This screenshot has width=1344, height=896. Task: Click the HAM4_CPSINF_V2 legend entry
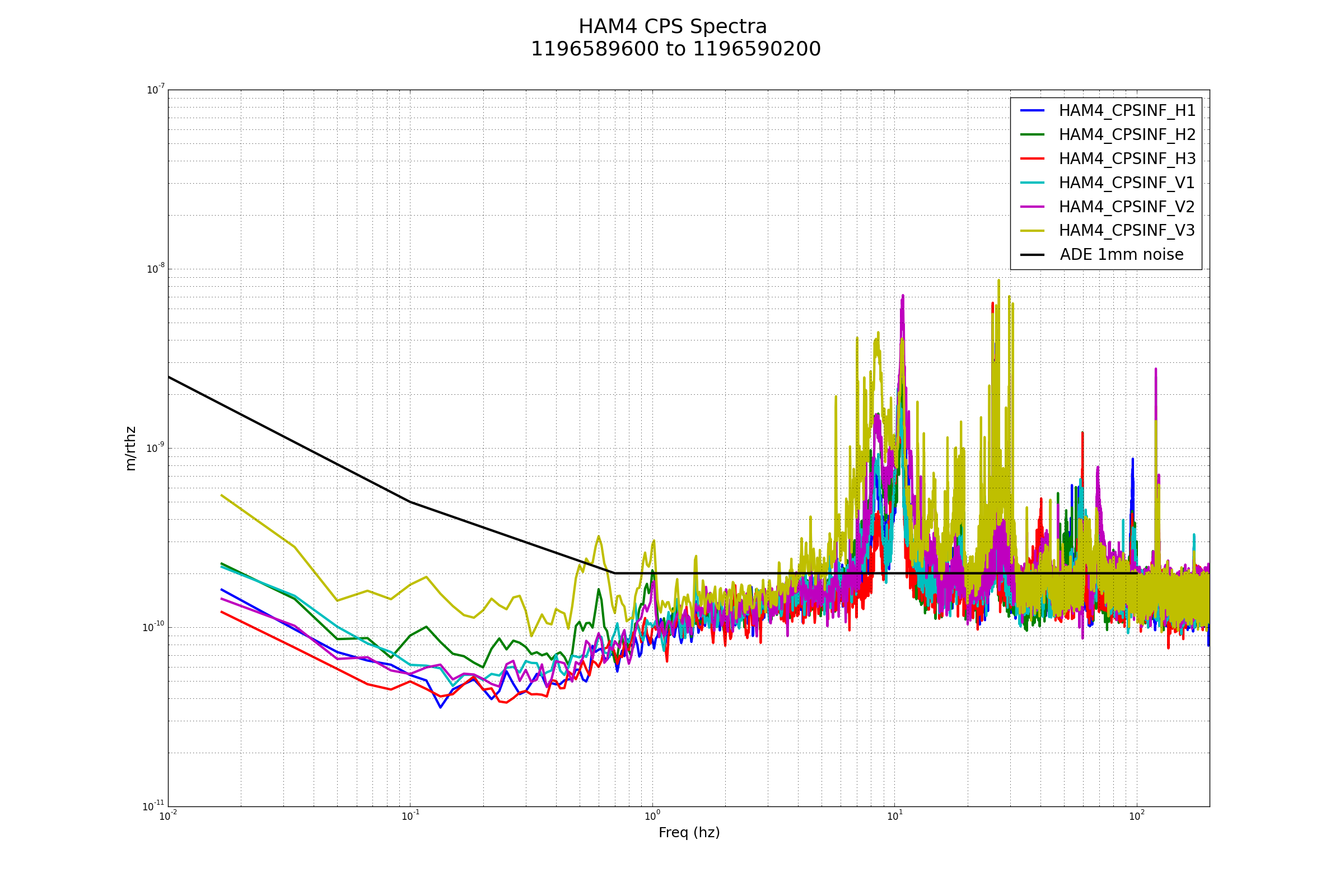tap(1126, 207)
